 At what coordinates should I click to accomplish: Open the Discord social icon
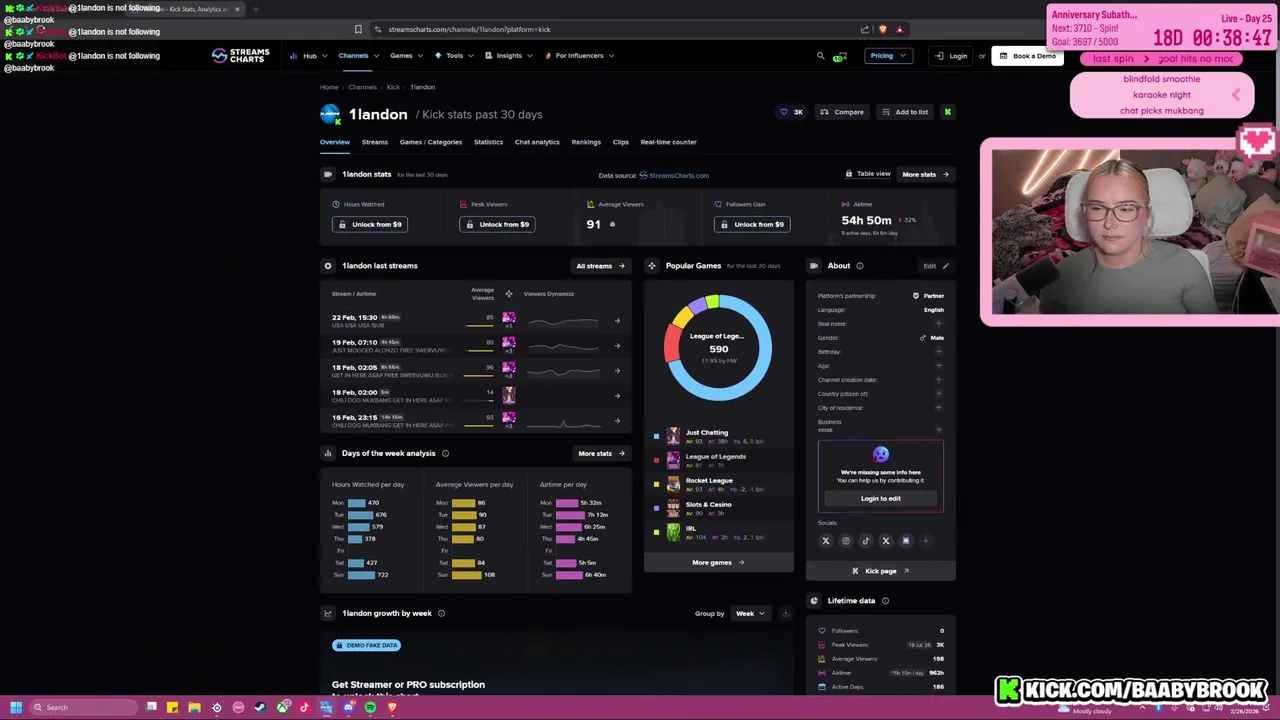tap(906, 541)
